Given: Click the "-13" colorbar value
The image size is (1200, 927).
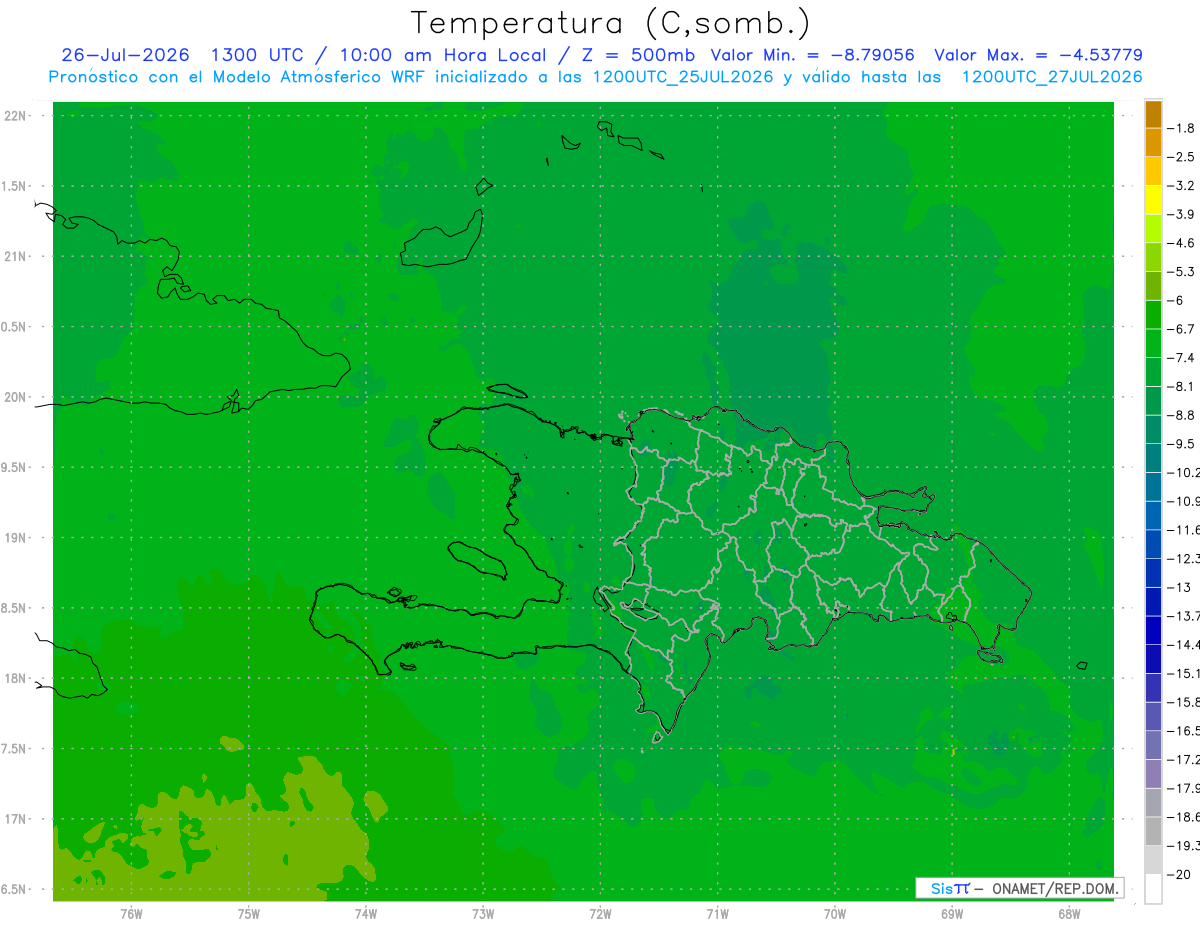Looking at the screenshot, I should [x=1180, y=587].
